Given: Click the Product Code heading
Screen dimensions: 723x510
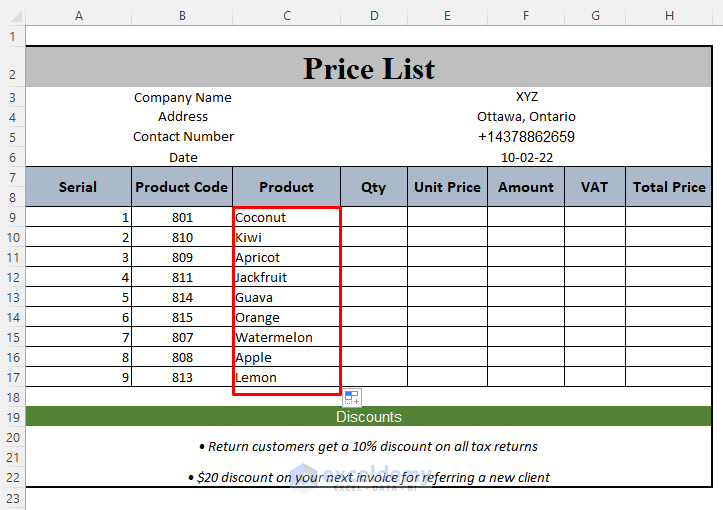Looking at the screenshot, I should pos(182,187).
